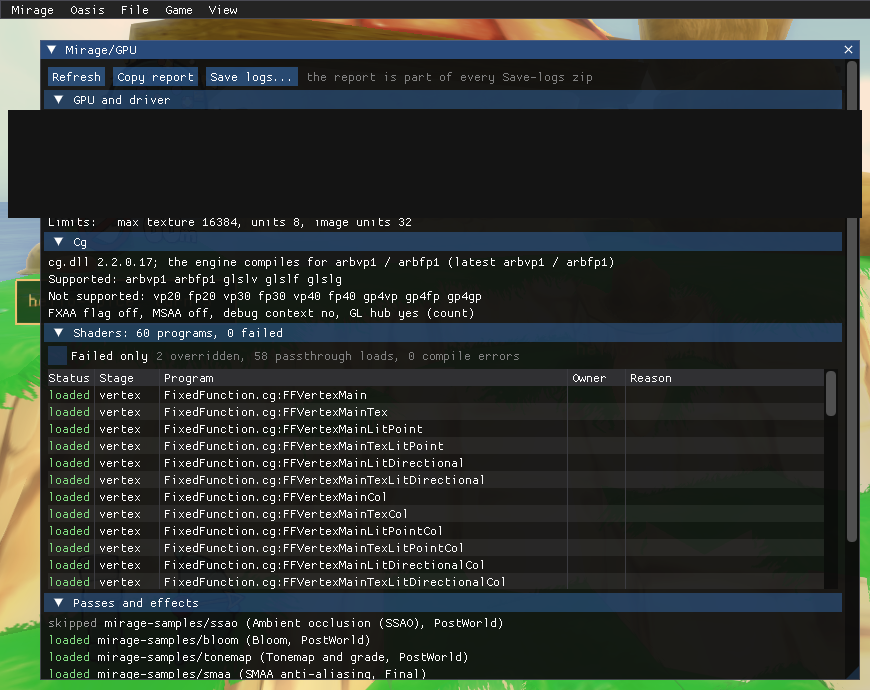Collapse the Mirage/GPU window triangle
The height and width of the screenshot is (690, 870).
point(52,50)
